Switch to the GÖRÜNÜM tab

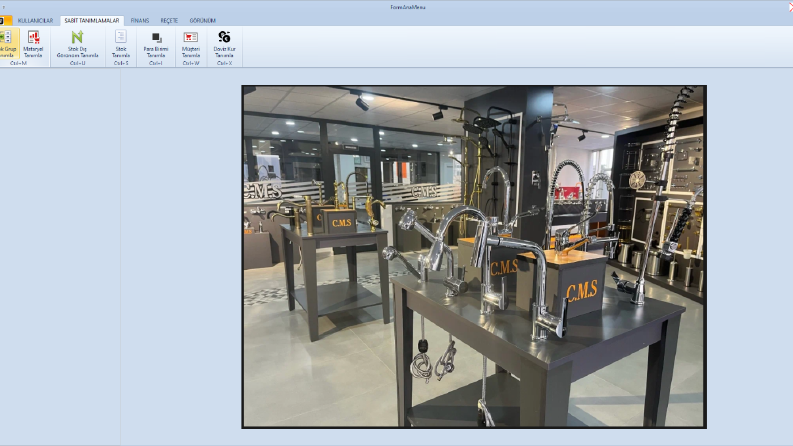[x=203, y=21]
